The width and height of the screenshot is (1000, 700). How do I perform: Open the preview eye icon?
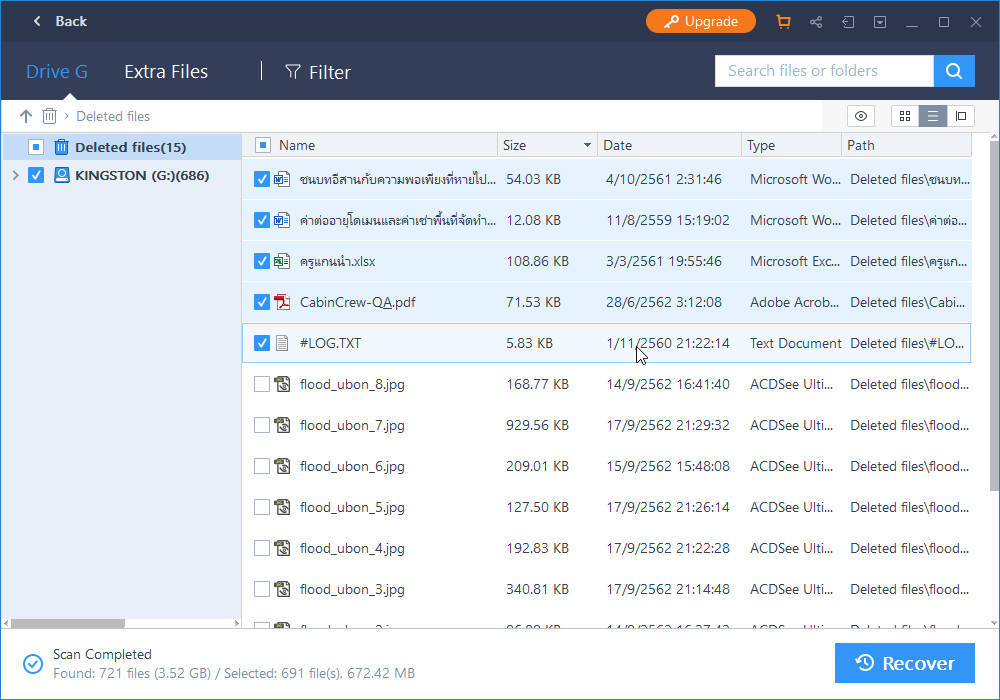click(x=861, y=116)
